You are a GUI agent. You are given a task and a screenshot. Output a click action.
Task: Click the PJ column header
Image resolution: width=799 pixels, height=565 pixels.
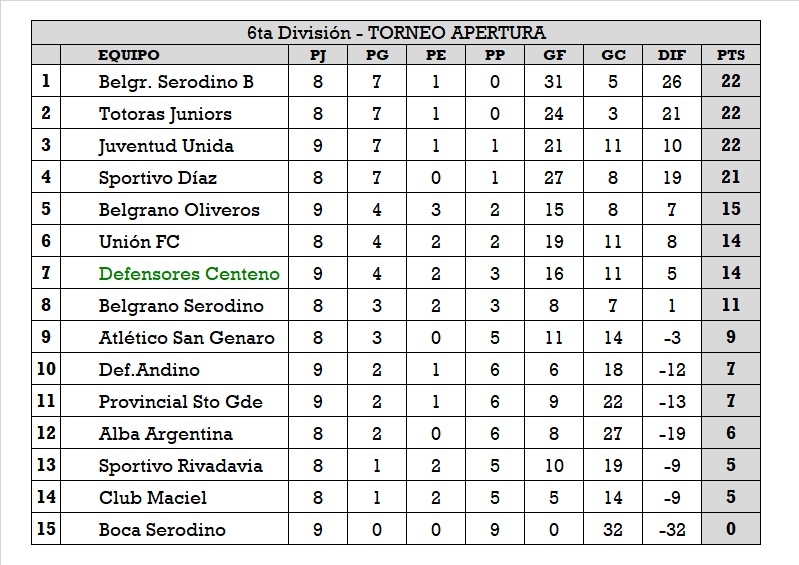pos(318,55)
